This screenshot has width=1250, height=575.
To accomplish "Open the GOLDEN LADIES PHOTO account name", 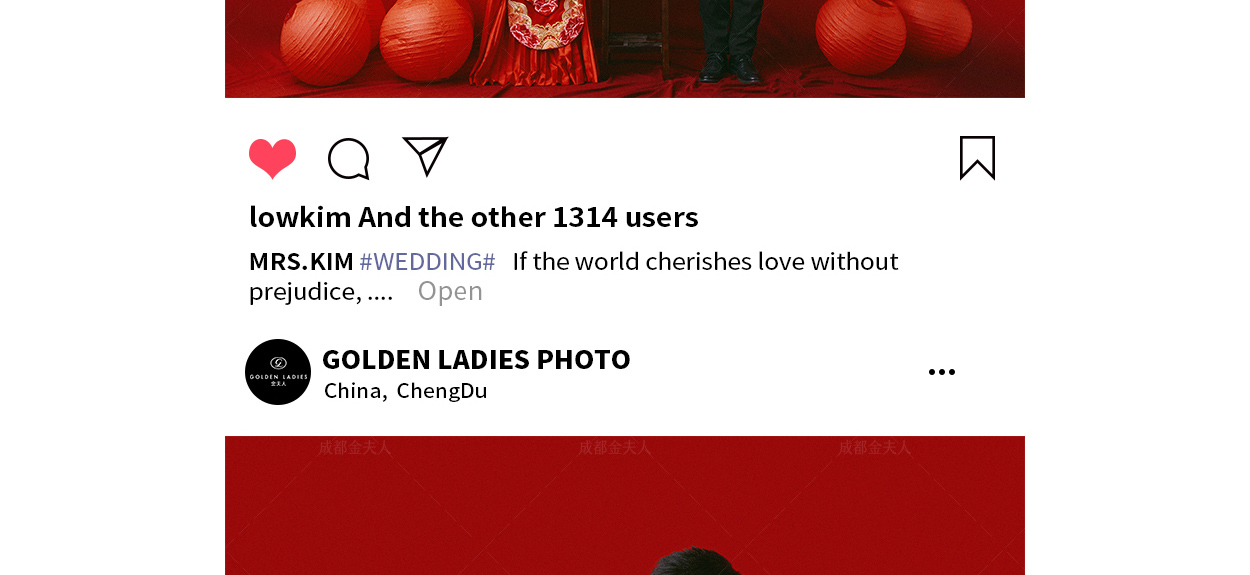I will pyautogui.click(x=476, y=359).
